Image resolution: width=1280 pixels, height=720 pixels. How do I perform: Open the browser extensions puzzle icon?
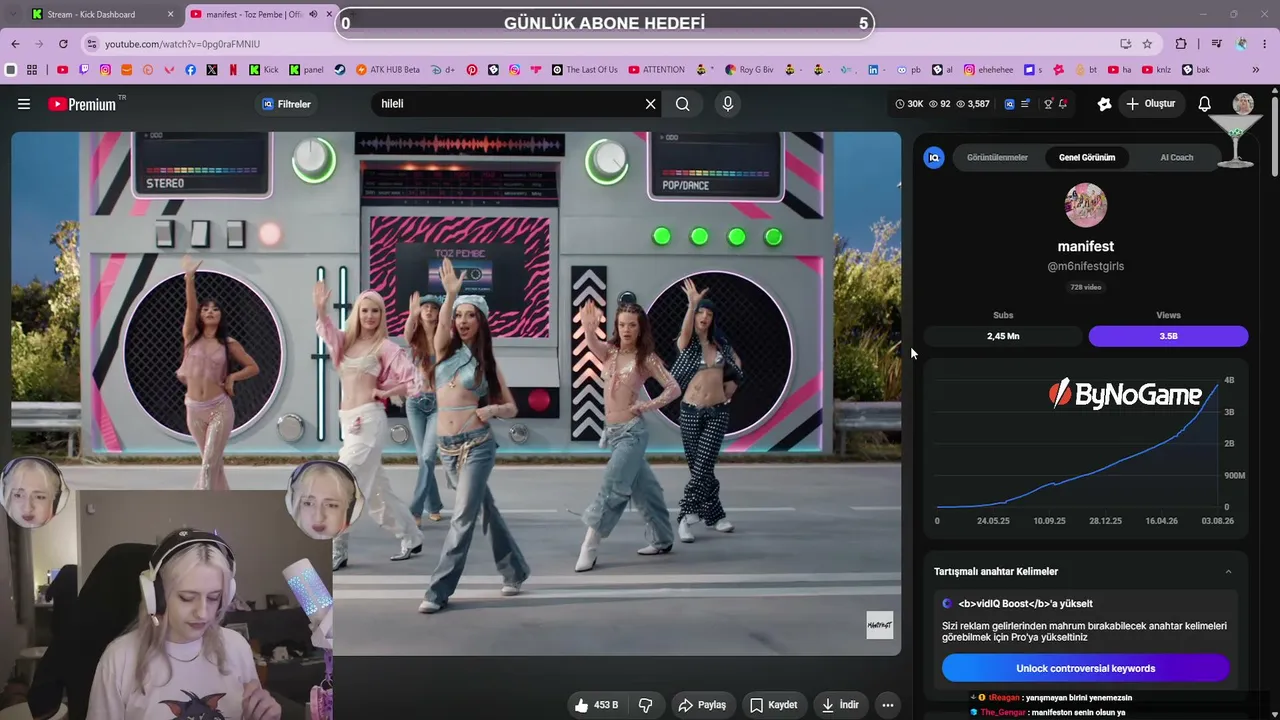(x=1181, y=44)
